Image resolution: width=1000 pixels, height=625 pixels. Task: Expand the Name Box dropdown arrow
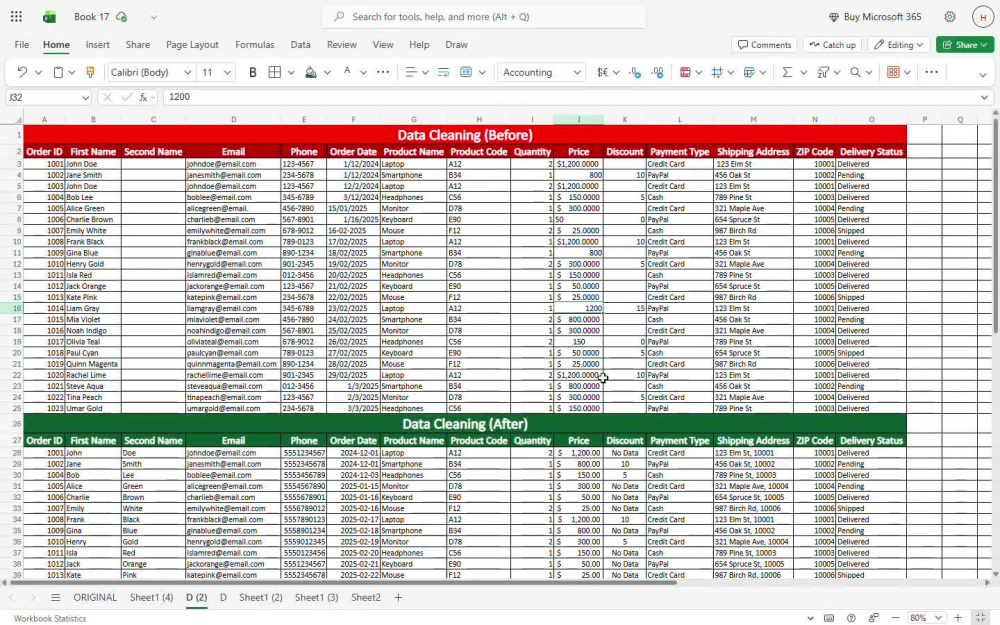point(85,98)
